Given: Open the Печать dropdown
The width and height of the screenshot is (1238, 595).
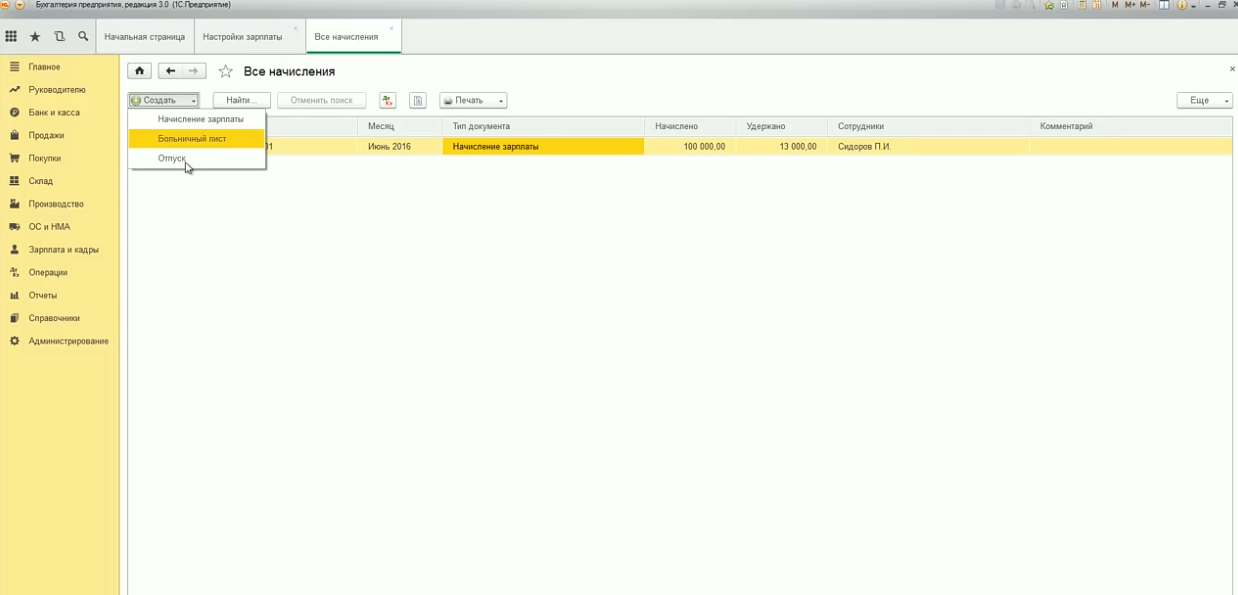Looking at the screenshot, I should click(473, 100).
